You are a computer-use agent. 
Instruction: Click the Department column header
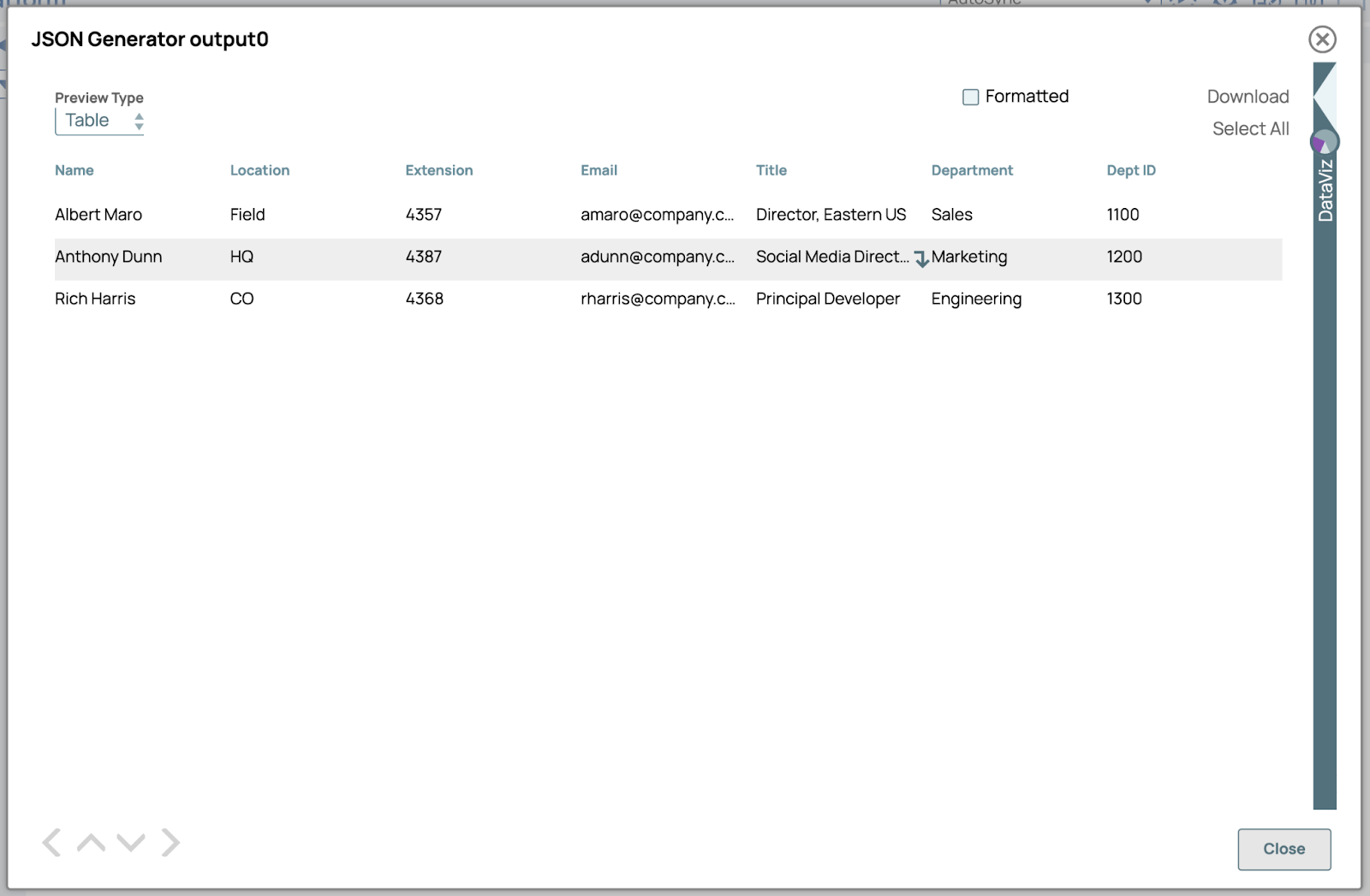click(x=972, y=170)
